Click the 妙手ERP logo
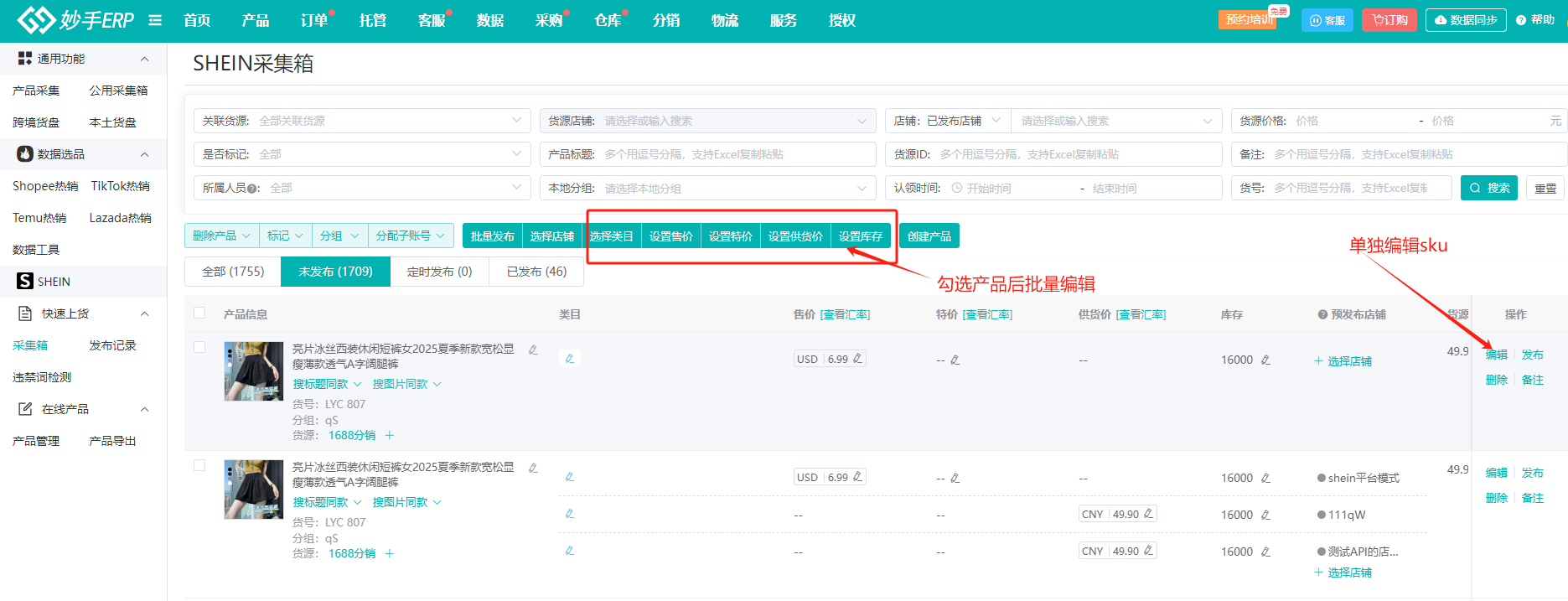 75,20
